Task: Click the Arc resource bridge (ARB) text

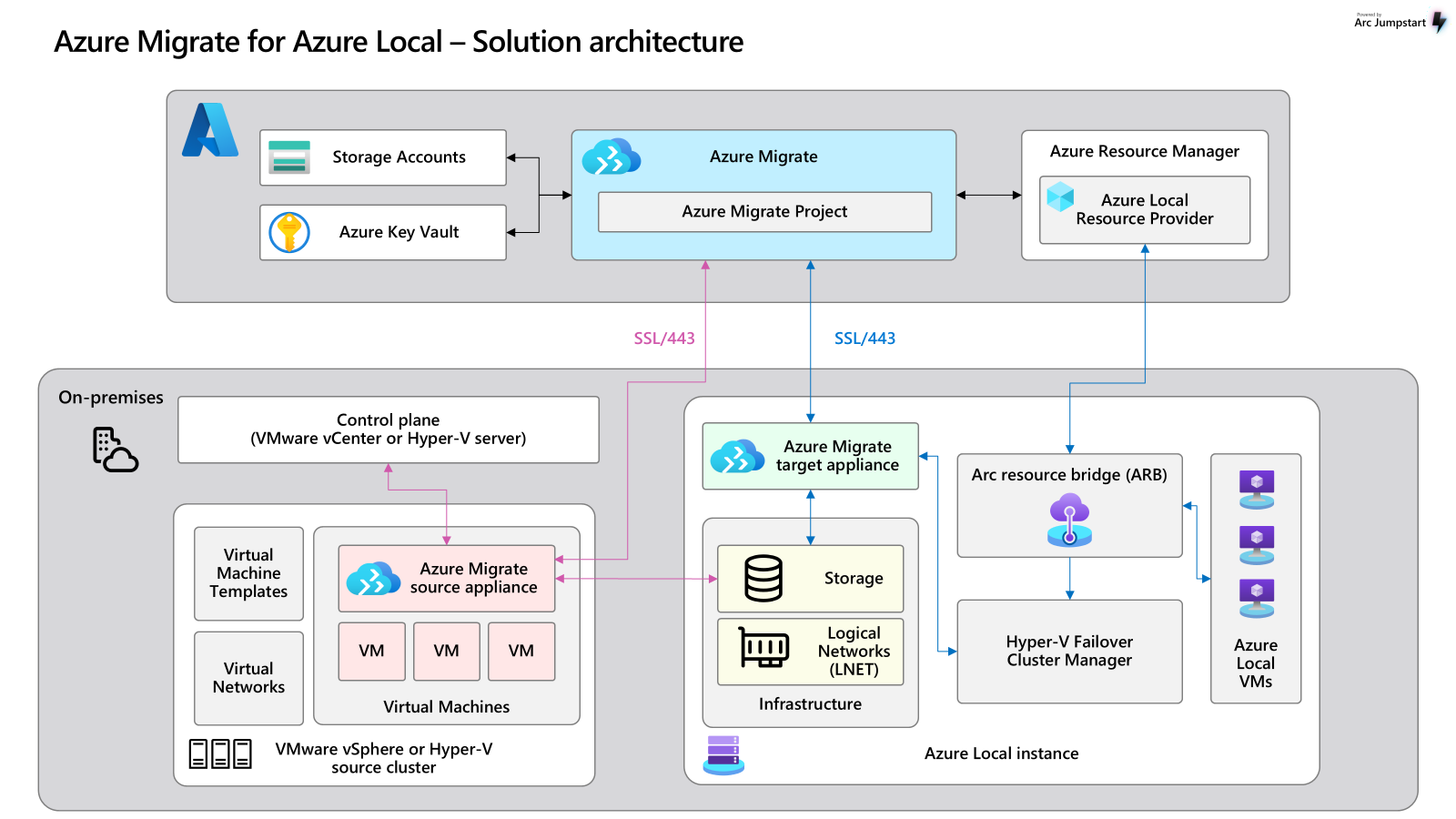Action: [x=1069, y=475]
